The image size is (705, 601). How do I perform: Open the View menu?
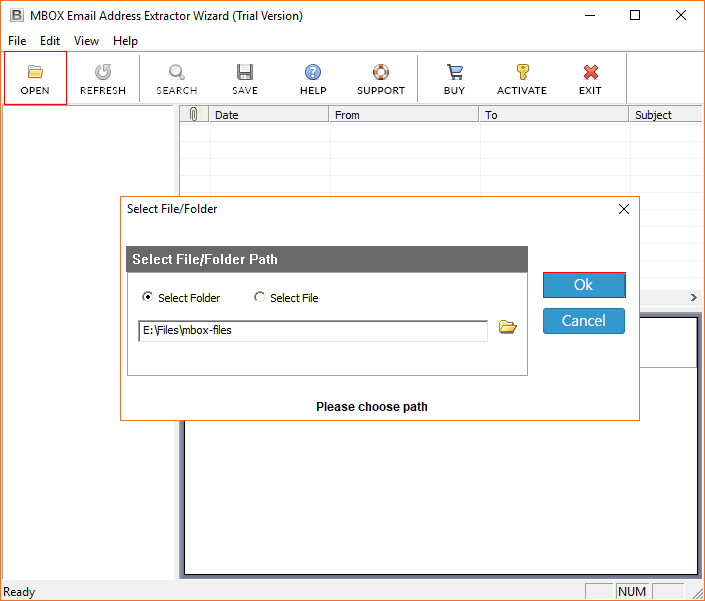click(86, 41)
